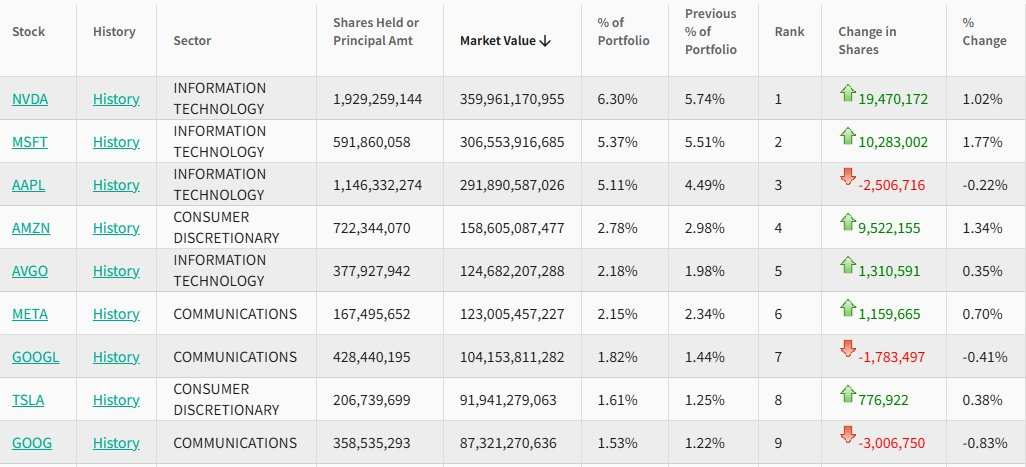Open the NVDA stock link

point(29,99)
